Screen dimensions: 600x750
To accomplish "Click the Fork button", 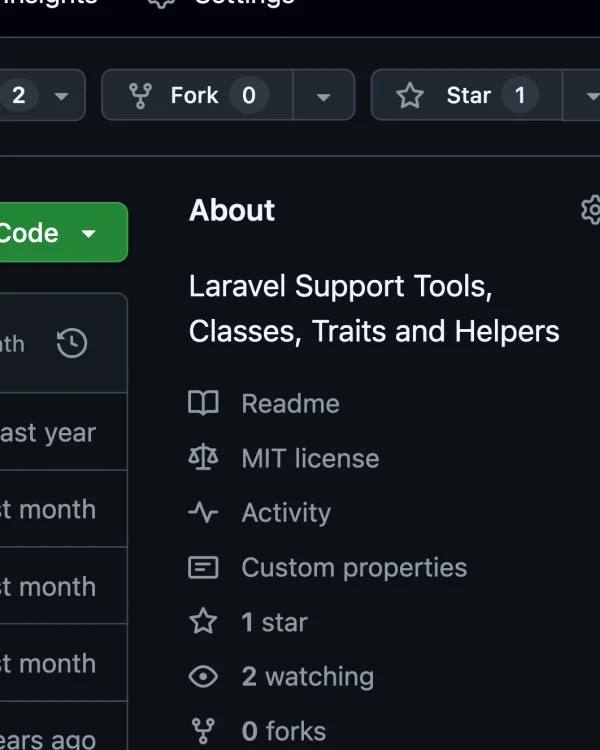I will pos(197,95).
